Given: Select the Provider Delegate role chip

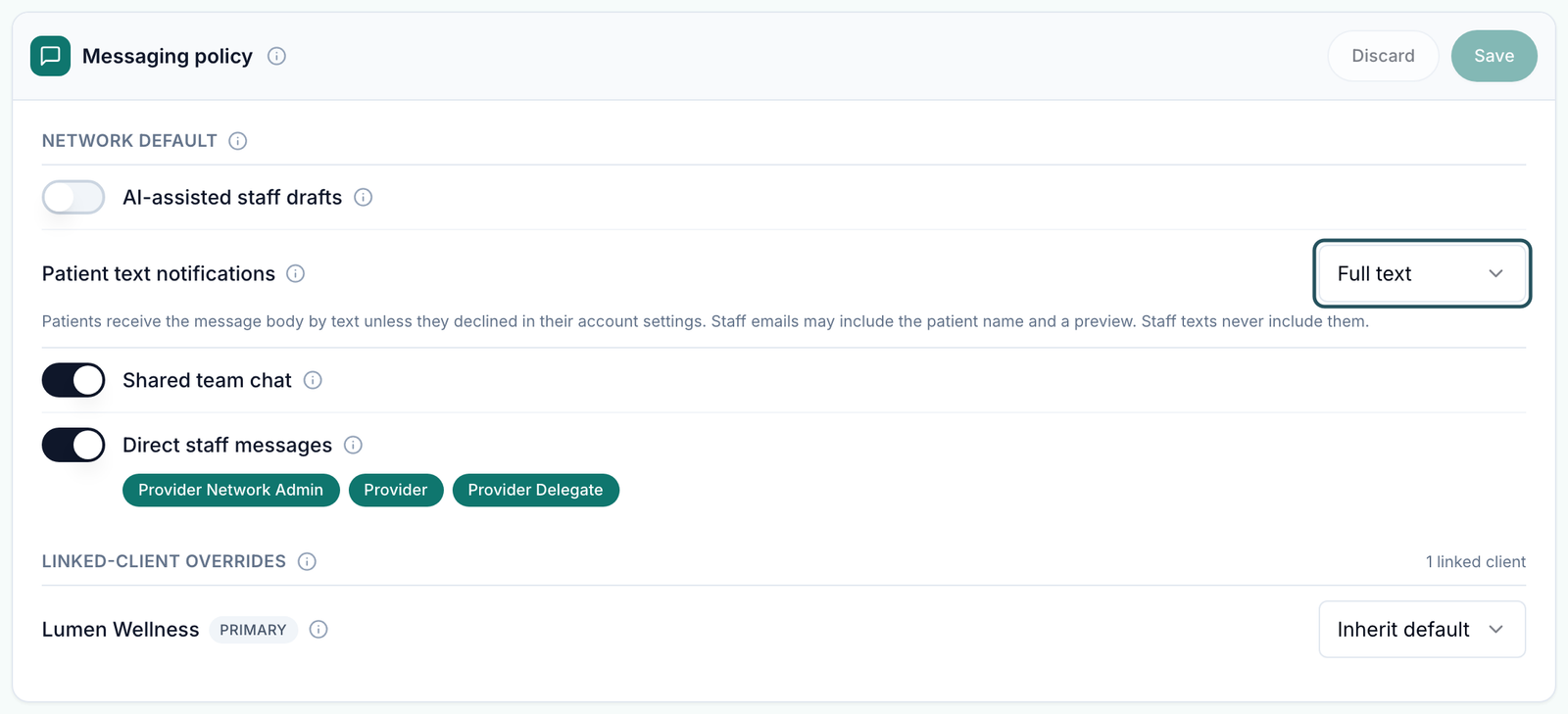Looking at the screenshot, I should click(535, 490).
